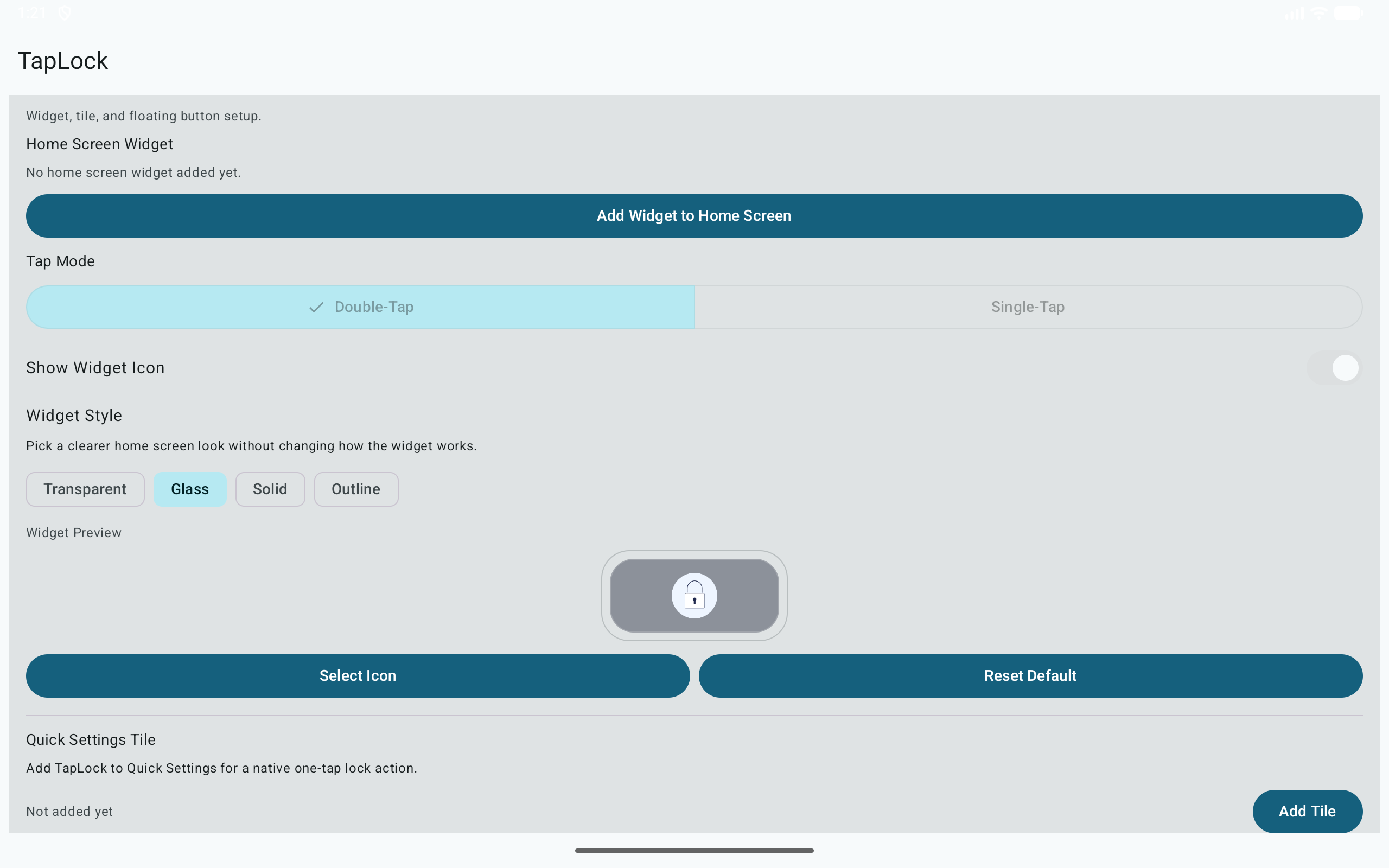Choose the Outline widget style

click(x=356, y=489)
